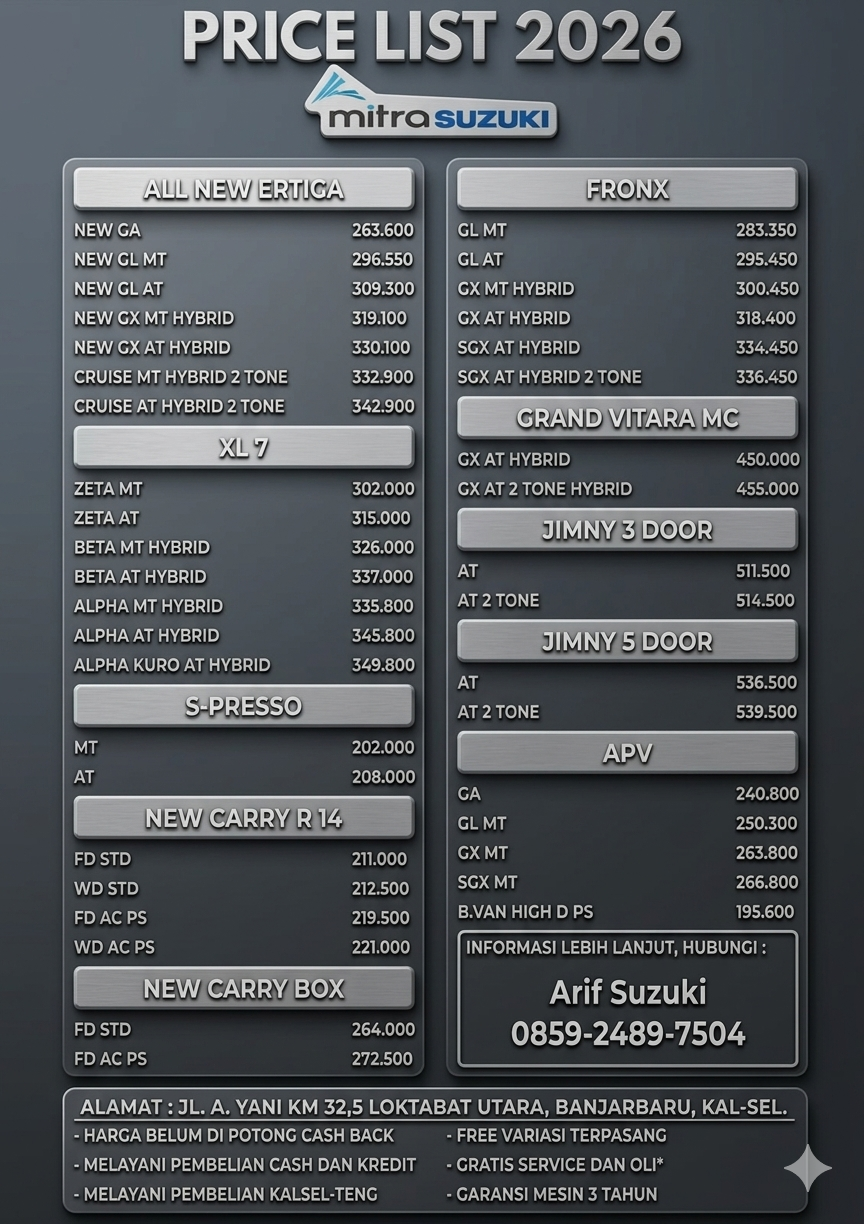Click the sparkle star icon bottom right
This screenshot has height=1224, width=864.
coord(807,1167)
